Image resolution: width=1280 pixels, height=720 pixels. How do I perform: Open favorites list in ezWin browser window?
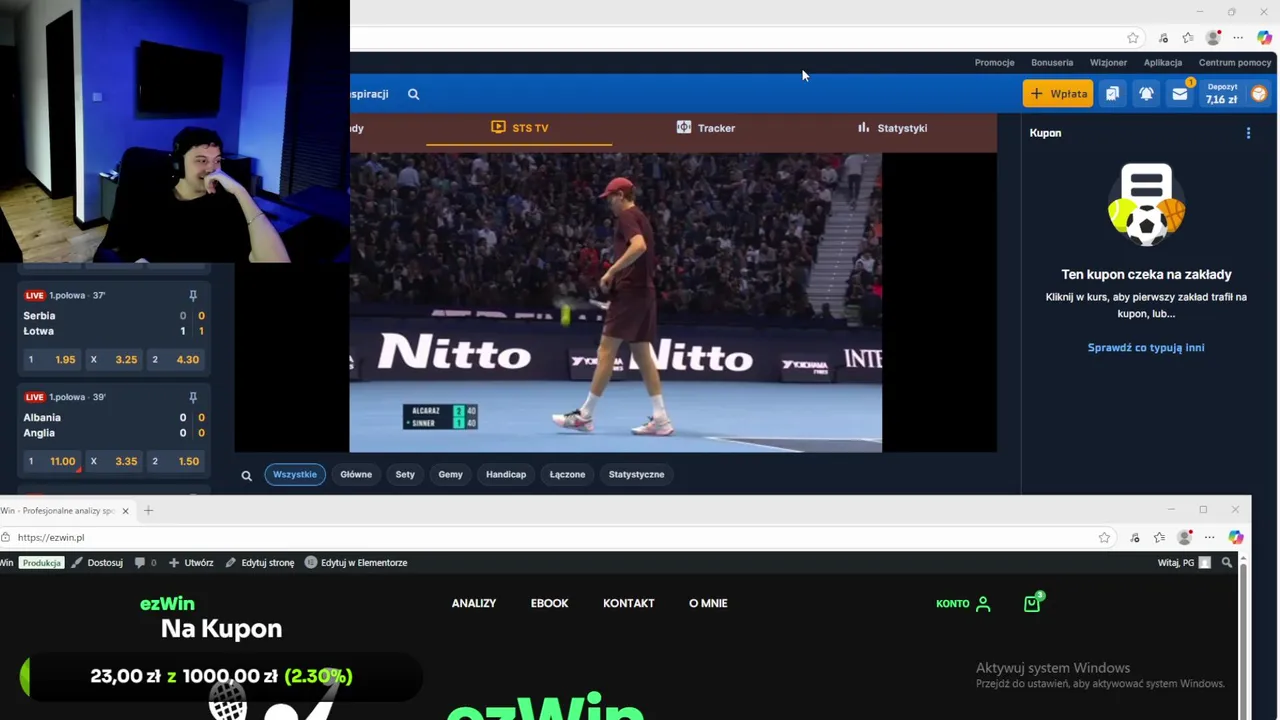(1159, 538)
